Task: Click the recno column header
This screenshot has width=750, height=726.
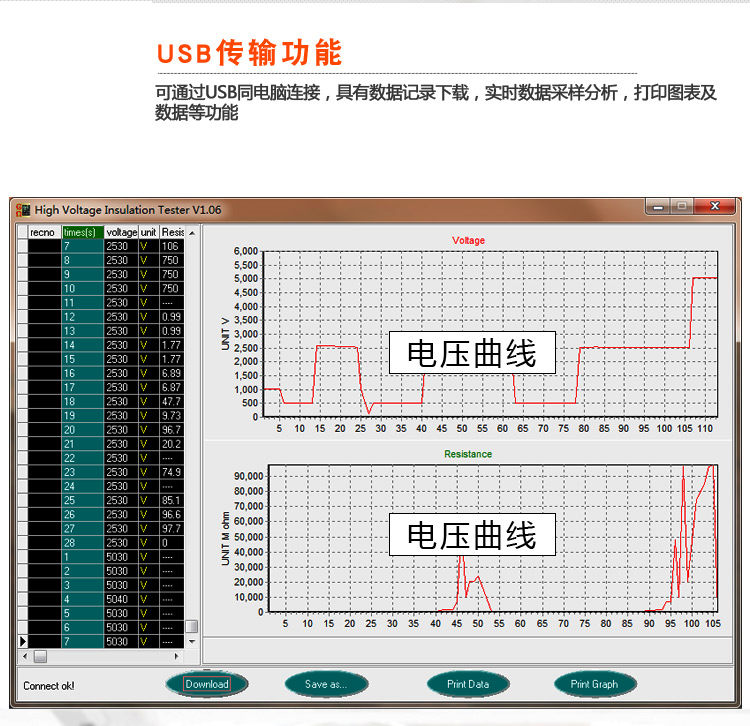Action: coord(43,232)
